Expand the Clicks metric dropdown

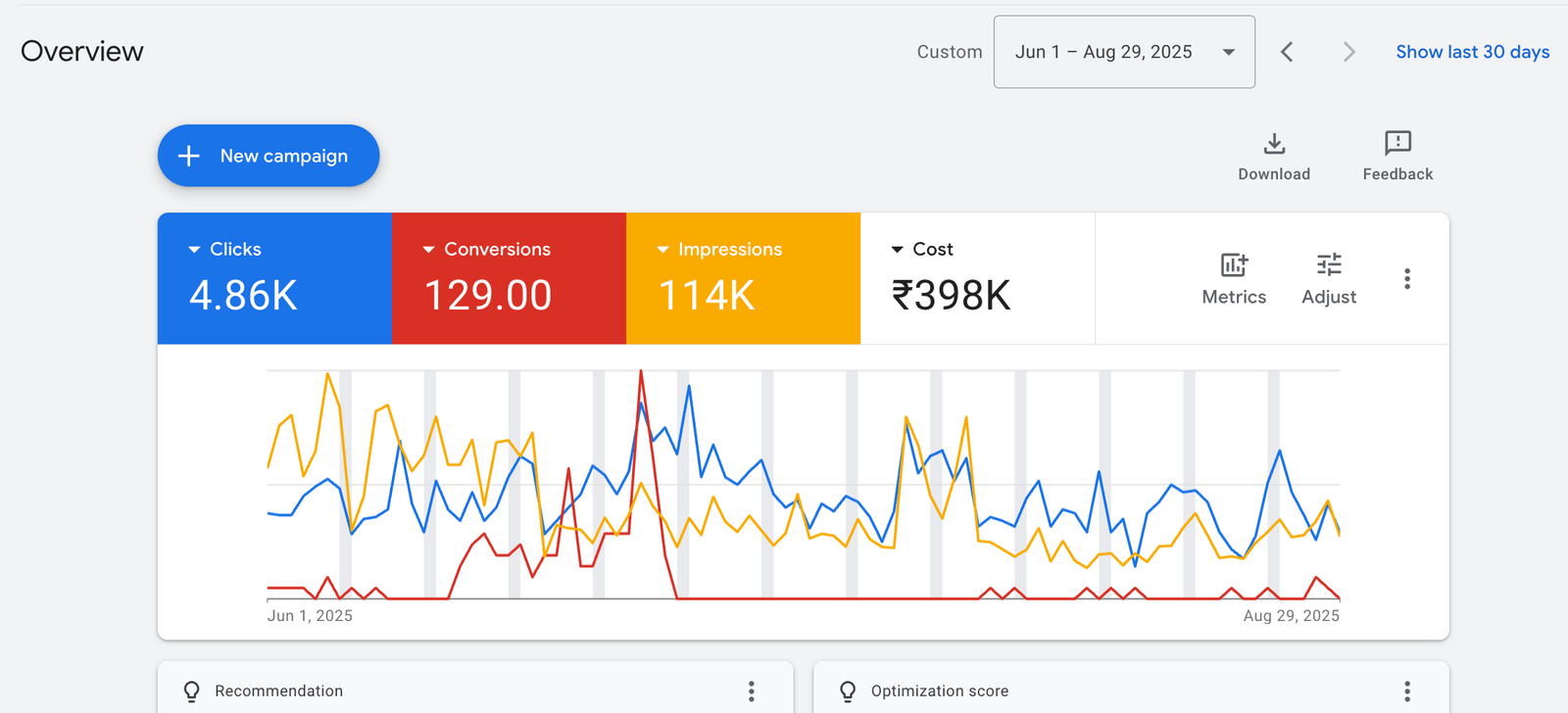click(x=194, y=250)
